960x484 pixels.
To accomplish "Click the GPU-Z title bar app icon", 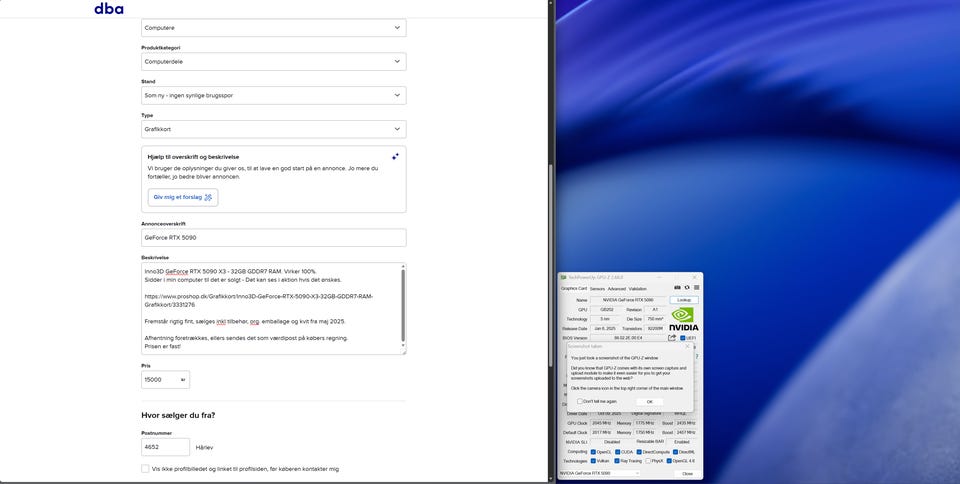I will tap(563, 277).
